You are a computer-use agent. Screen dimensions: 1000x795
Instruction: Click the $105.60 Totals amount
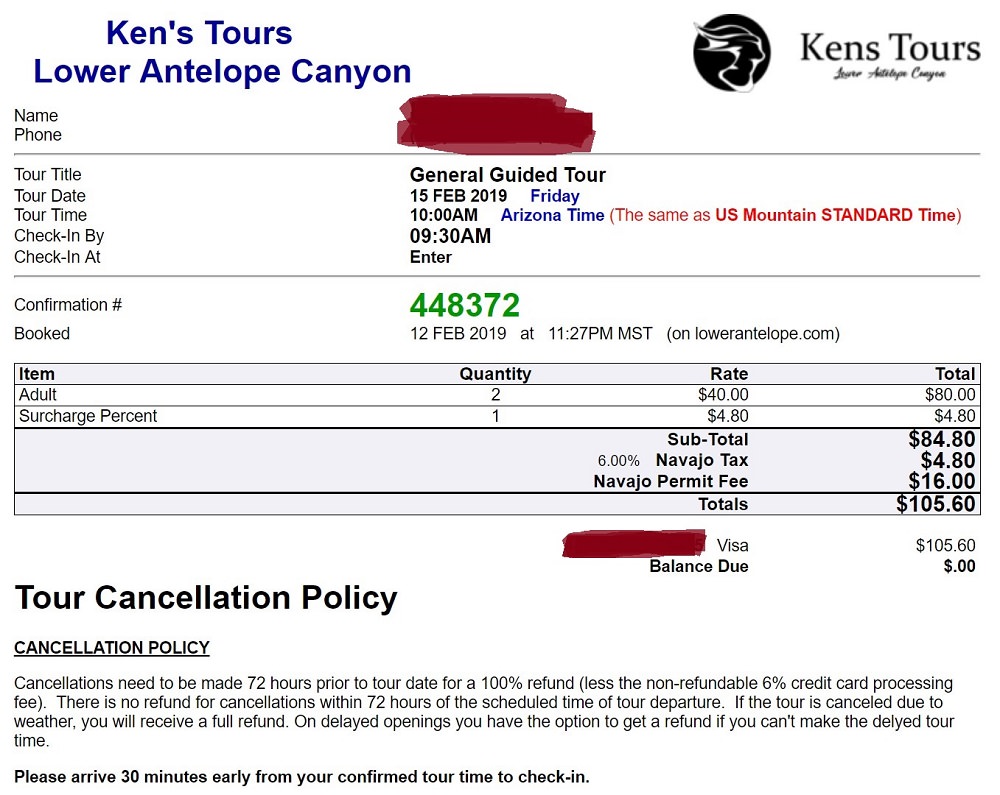coord(936,504)
